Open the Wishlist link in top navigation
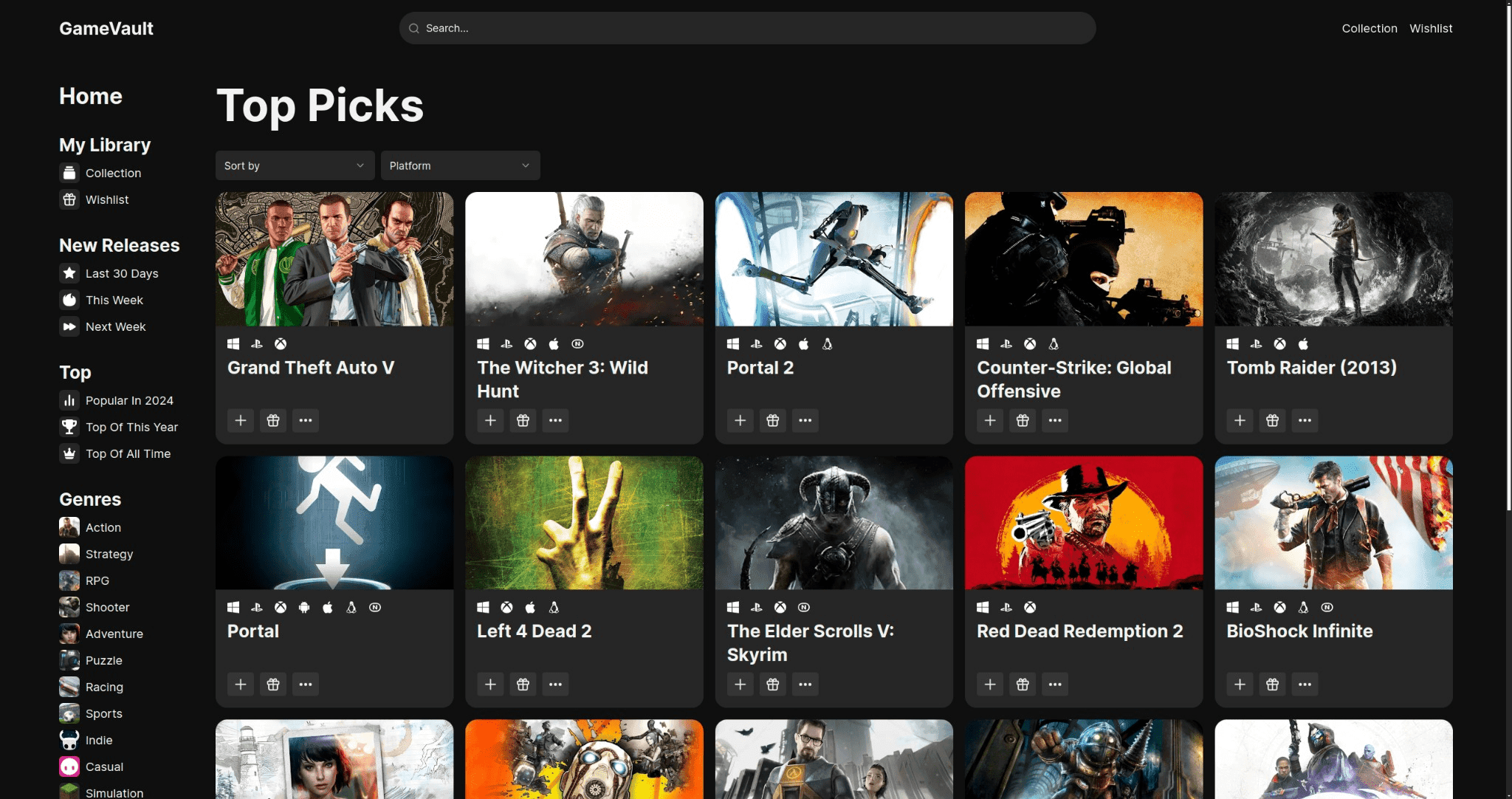This screenshot has height=799, width=1512. click(x=1430, y=28)
